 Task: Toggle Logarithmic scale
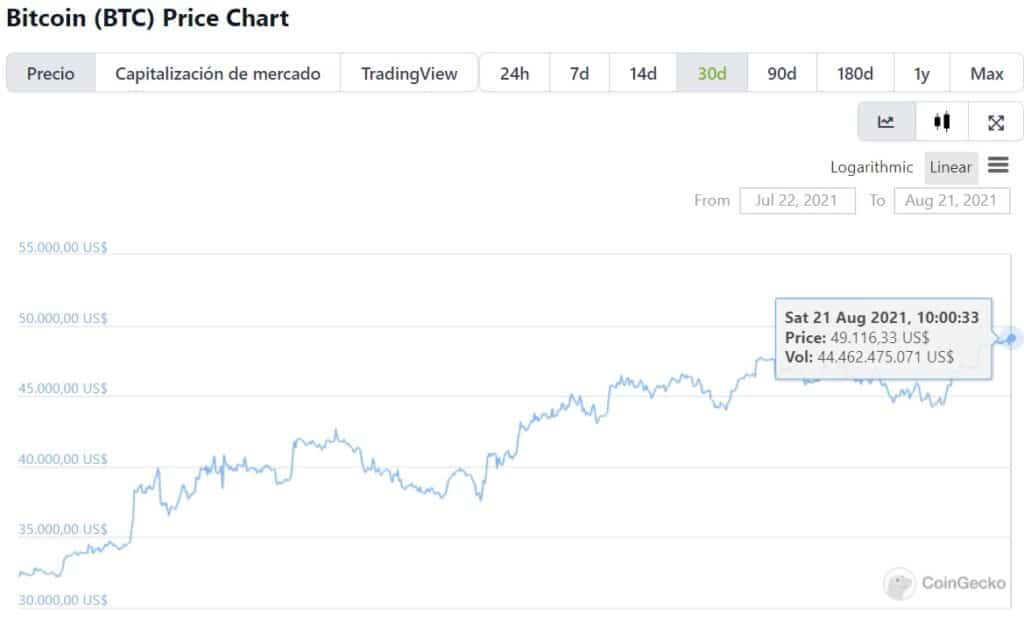point(871,167)
